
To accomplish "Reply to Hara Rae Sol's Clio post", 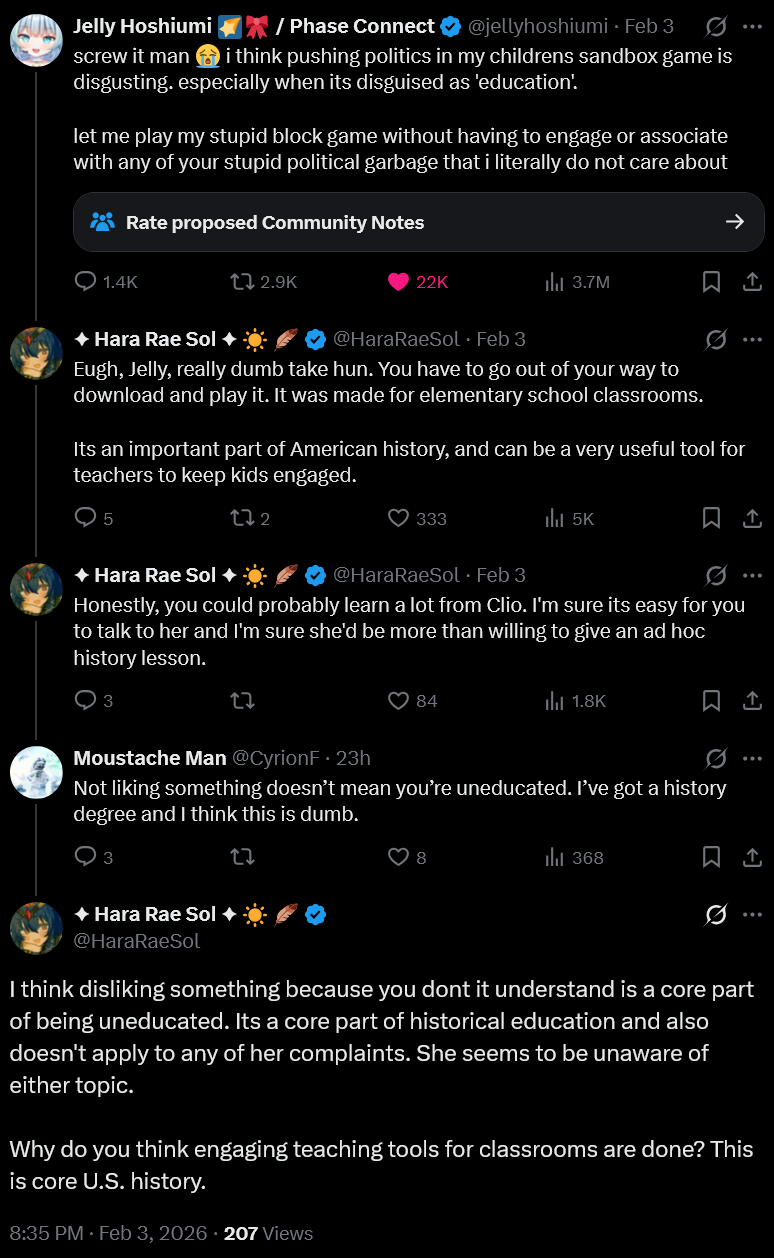I will coord(87,700).
